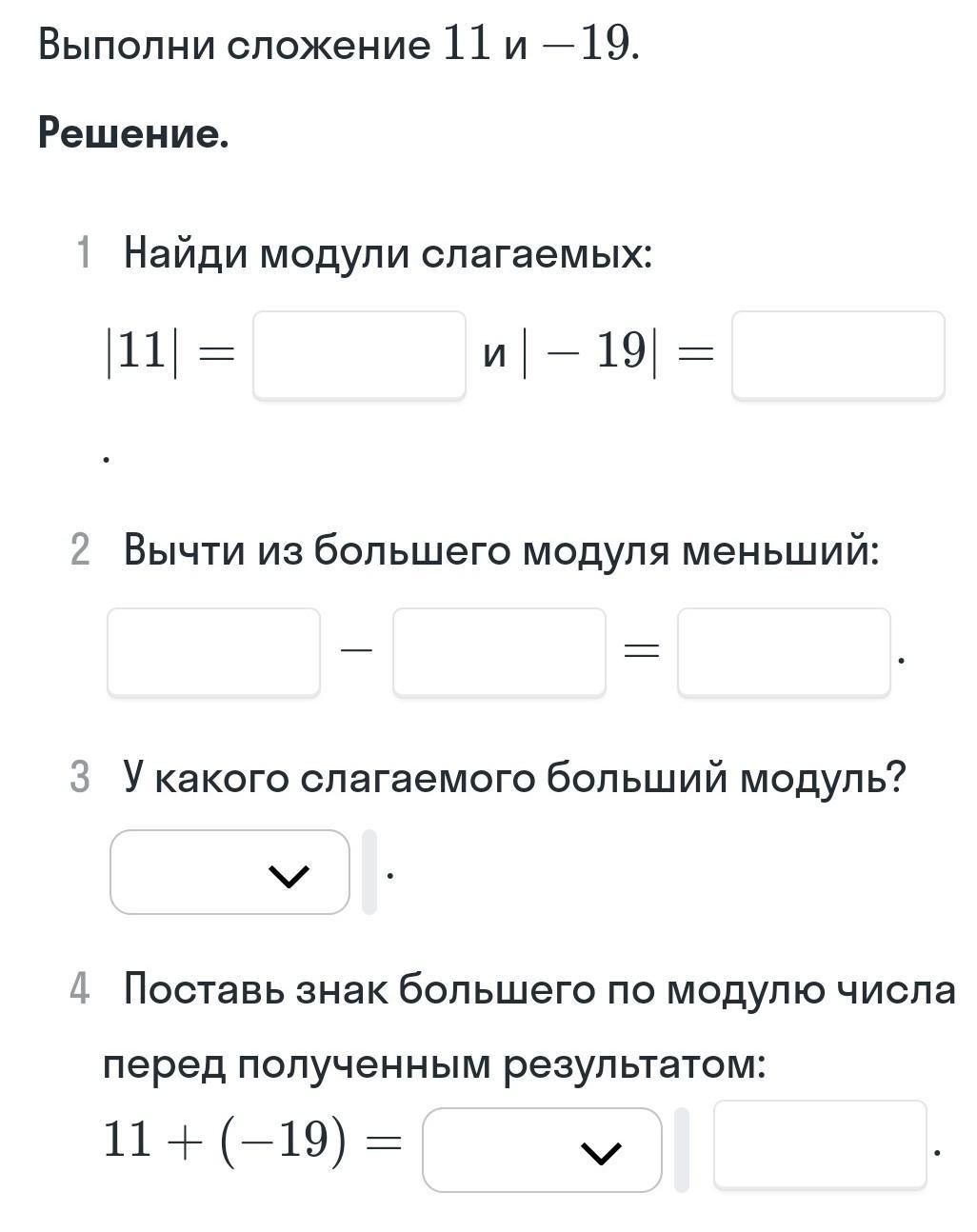This screenshot has height=1232, width=977.
Task: Click the chevron arrow in the sign dropdown
Action: [x=601, y=1152]
